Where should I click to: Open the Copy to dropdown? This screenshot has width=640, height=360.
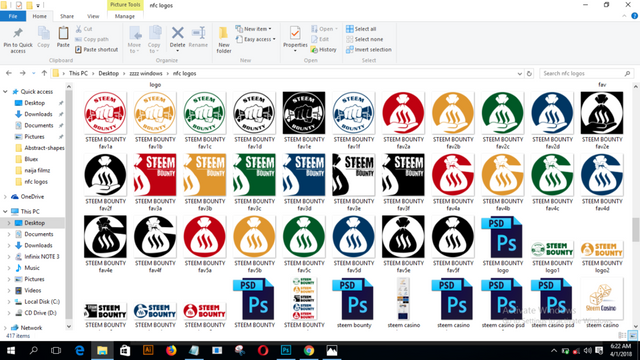[154, 40]
